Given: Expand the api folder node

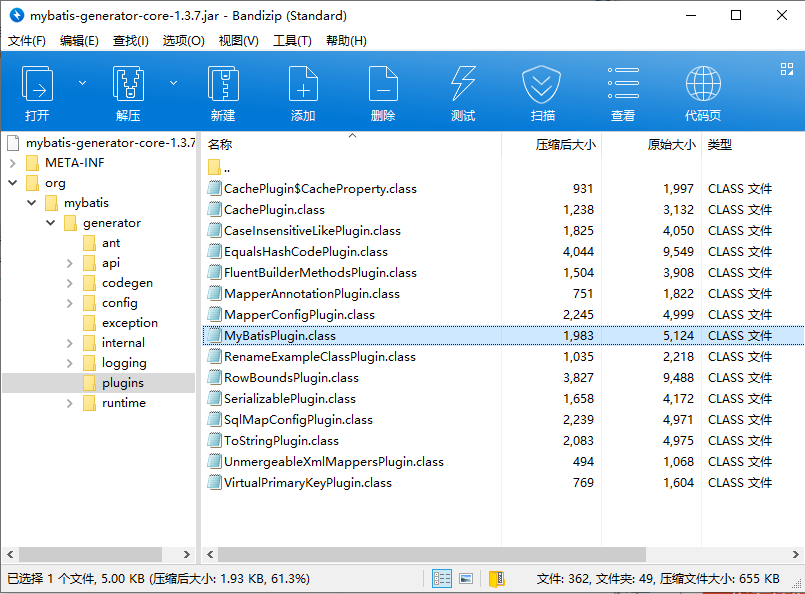Looking at the screenshot, I should [x=70, y=263].
